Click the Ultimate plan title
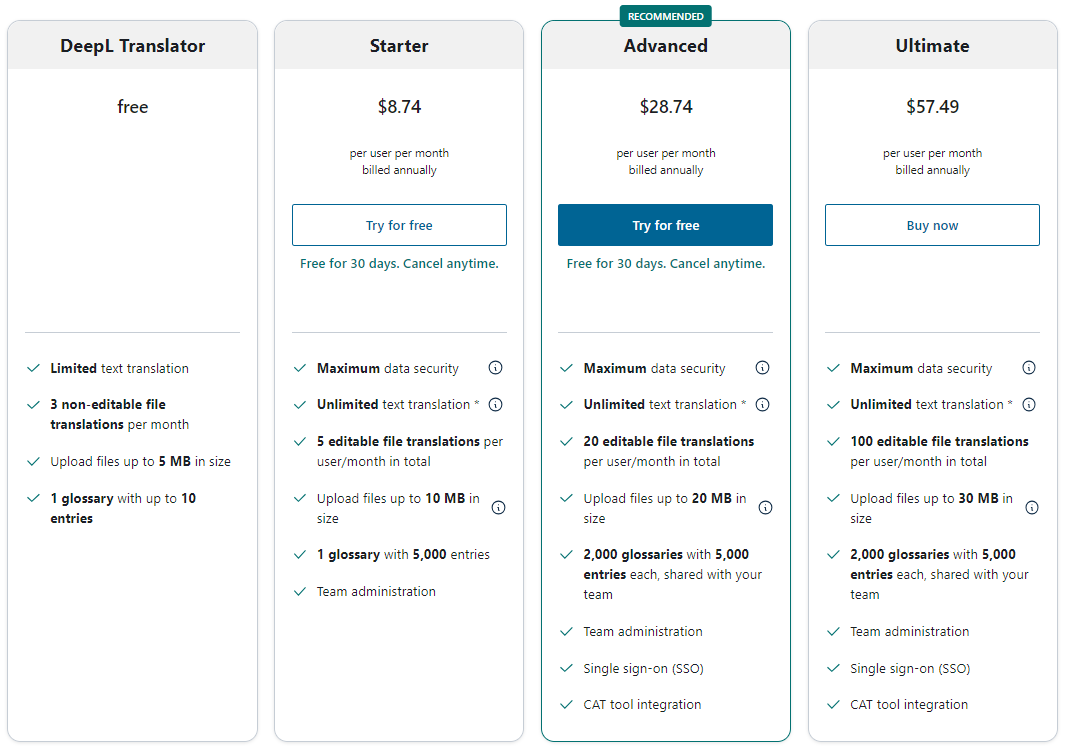The image size is (1074, 747). (x=932, y=46)
